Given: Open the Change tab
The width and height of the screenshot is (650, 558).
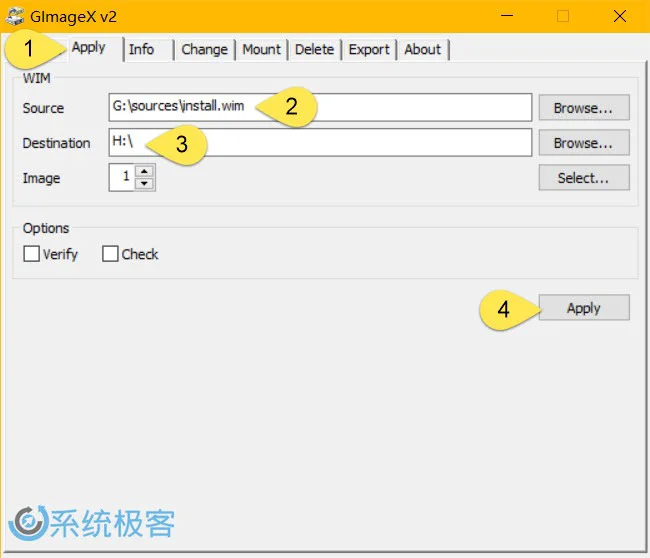Looking at the screenshot, I should (x=204, y=50).
